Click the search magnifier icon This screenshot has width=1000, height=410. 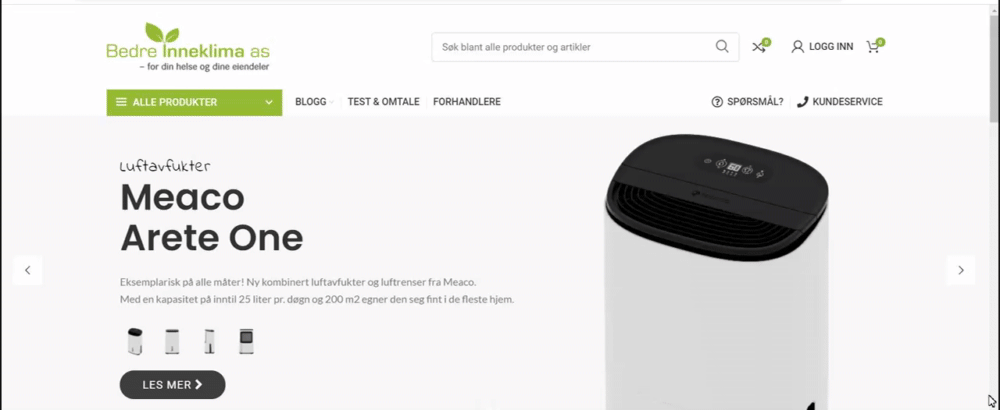coord(722,47)
